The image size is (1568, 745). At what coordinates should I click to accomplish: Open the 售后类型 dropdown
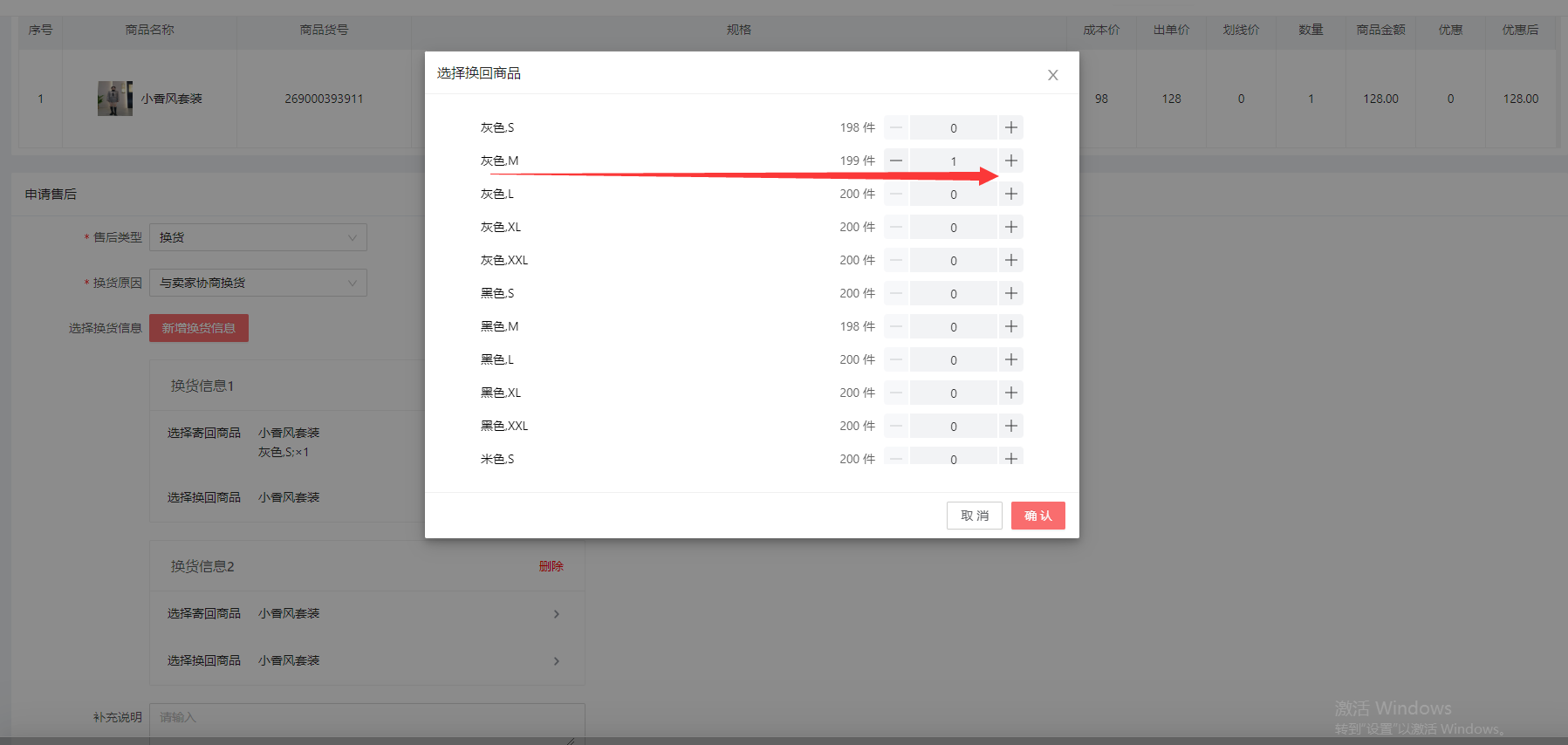pos(257,237)
